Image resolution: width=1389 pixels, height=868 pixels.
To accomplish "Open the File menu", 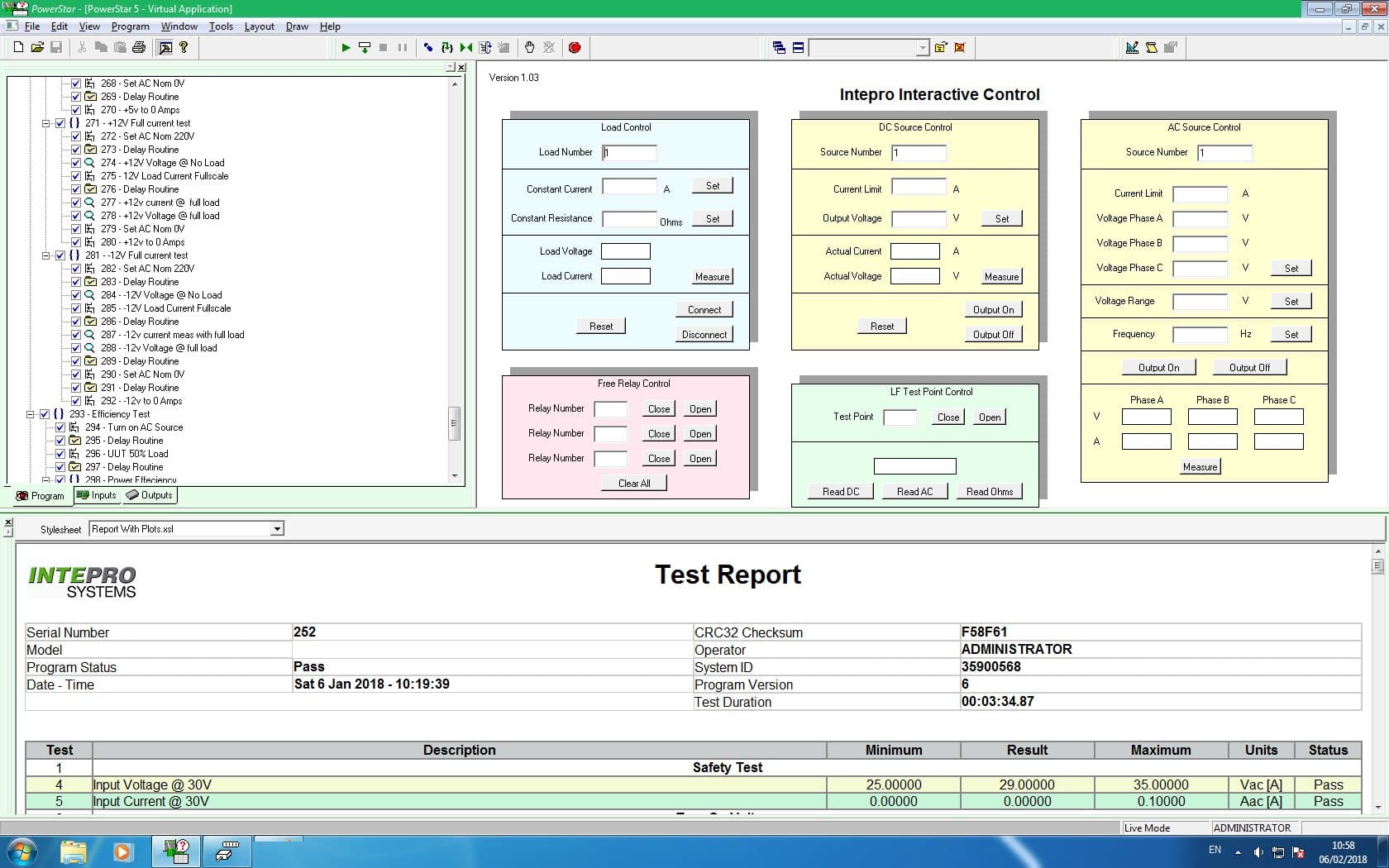I will coord(32,26).
